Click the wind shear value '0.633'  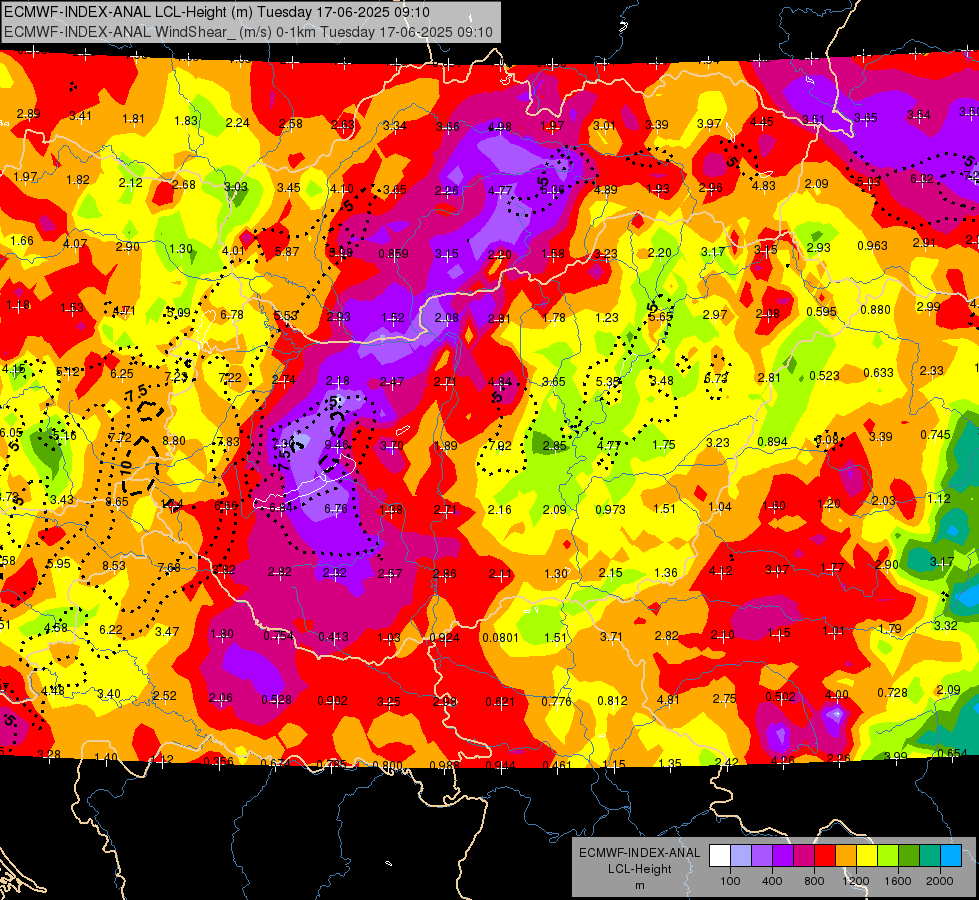pyautogui.click(x=878, y=373)
